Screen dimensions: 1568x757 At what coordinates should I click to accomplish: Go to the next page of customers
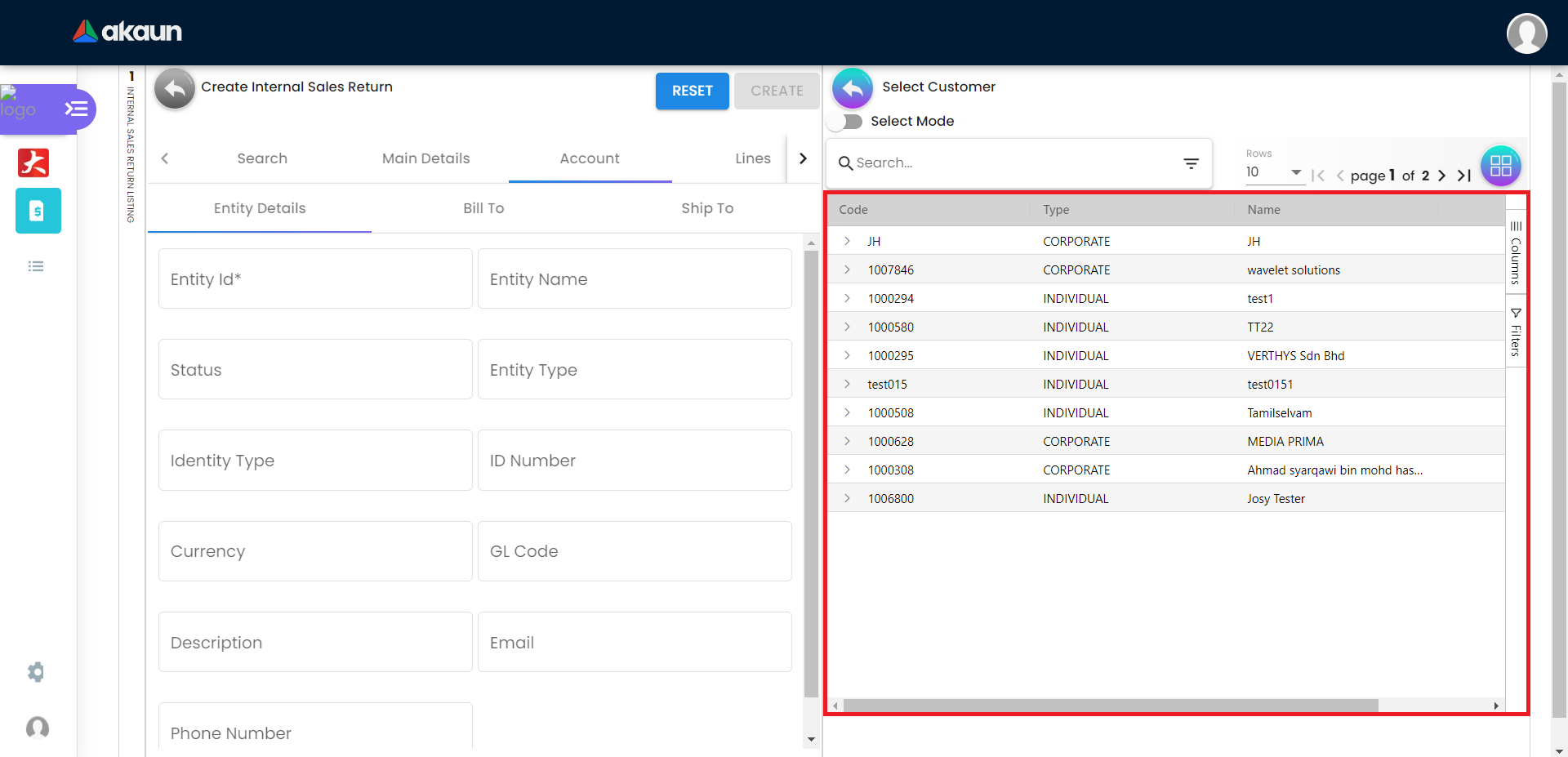click(1441, 176)
